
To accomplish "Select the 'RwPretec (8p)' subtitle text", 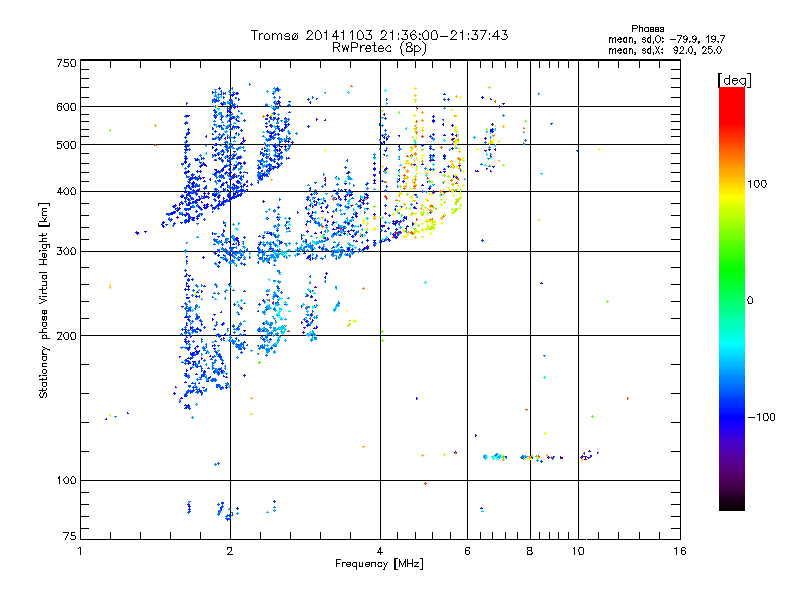I will [x=379, y=48].
